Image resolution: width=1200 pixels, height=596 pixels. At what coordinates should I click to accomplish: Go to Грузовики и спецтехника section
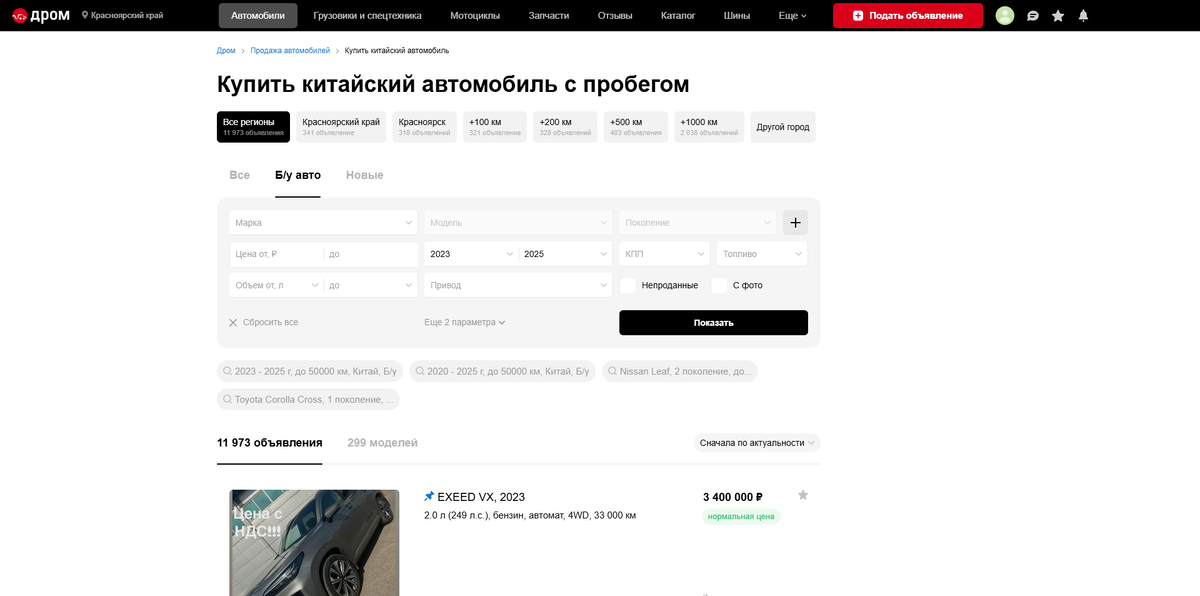coord(367,15)
